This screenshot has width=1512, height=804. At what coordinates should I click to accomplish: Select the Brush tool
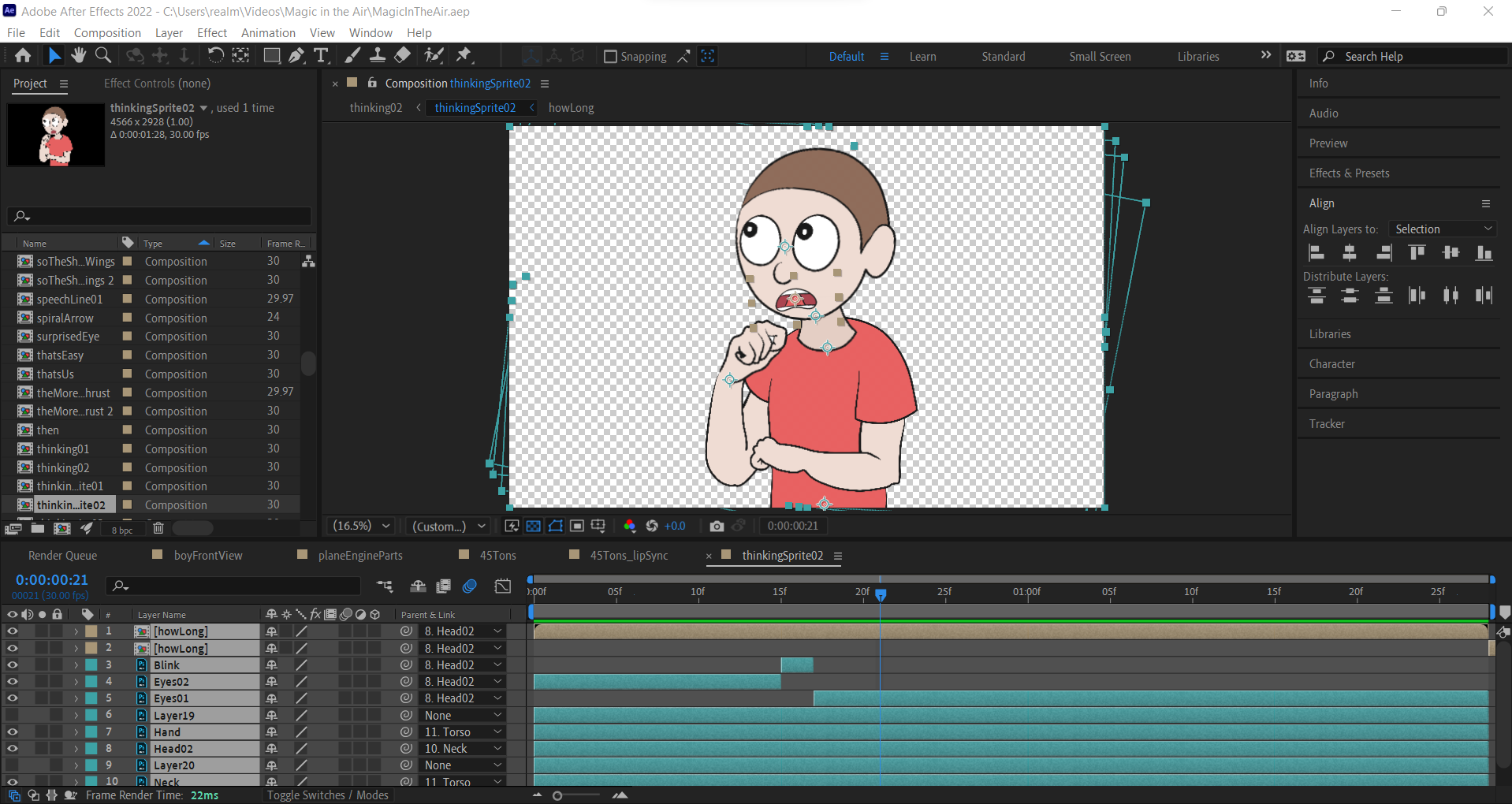click(352, 55)
